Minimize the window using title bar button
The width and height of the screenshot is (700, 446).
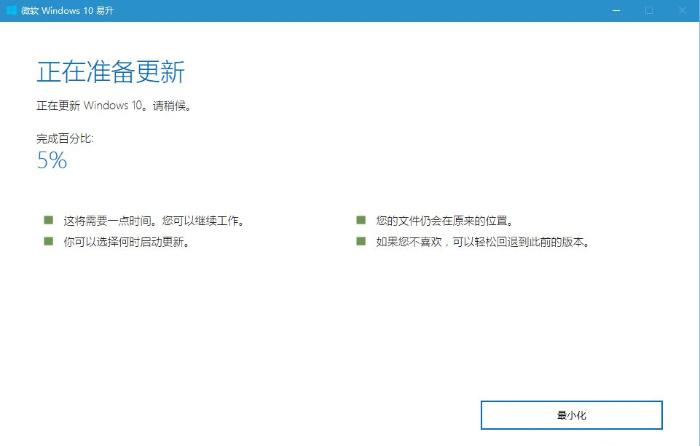tap(613, 10)
